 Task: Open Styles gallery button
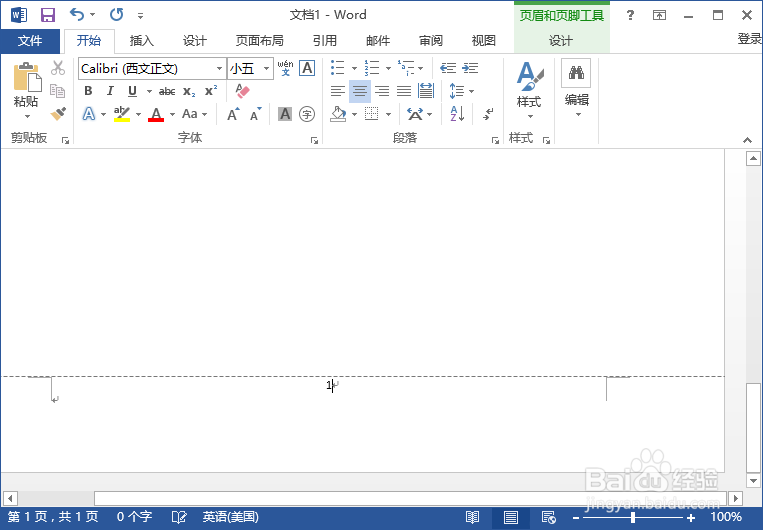coord(529,90)
